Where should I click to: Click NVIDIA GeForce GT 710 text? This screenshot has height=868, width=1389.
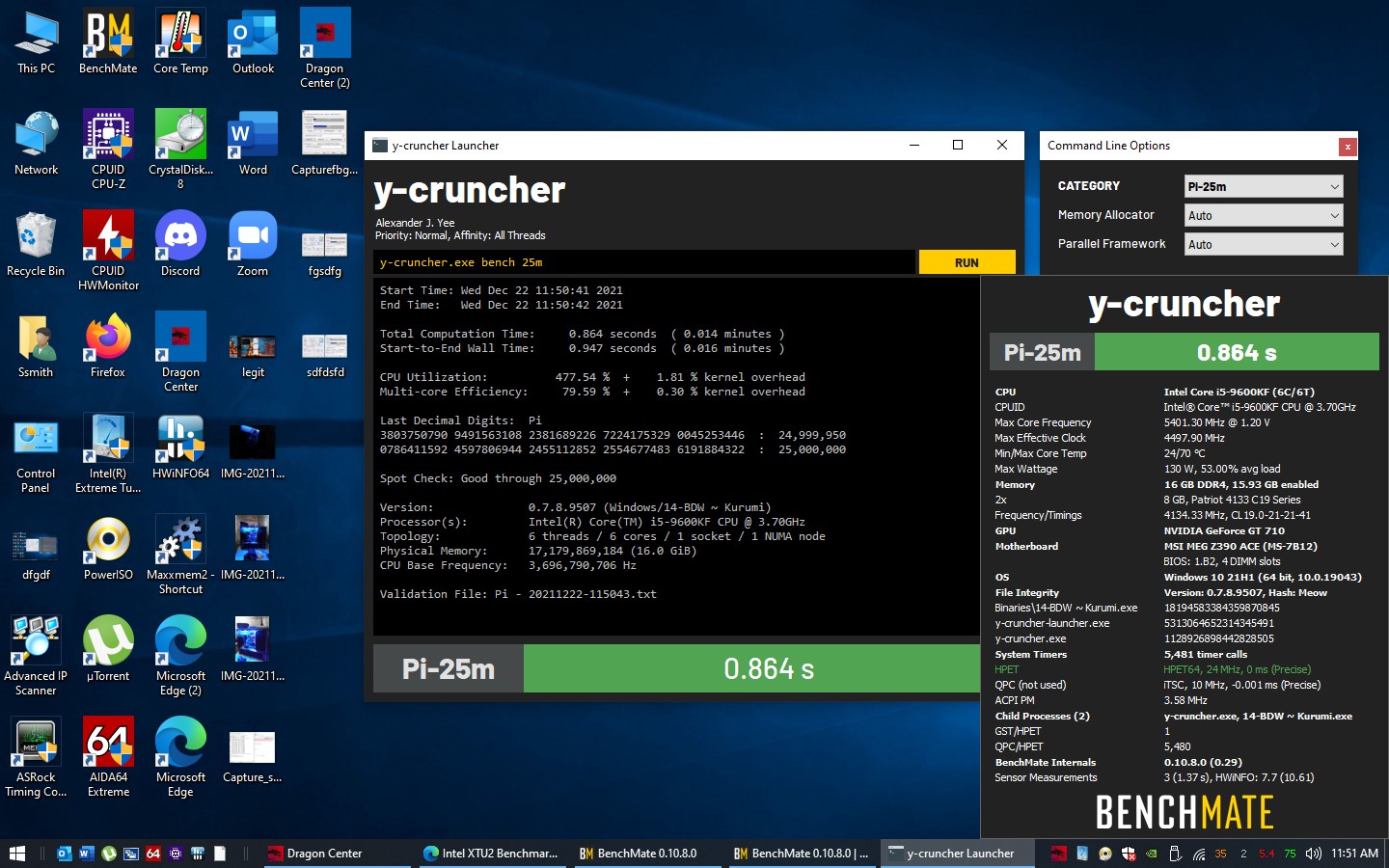(x=1224, y=530)
